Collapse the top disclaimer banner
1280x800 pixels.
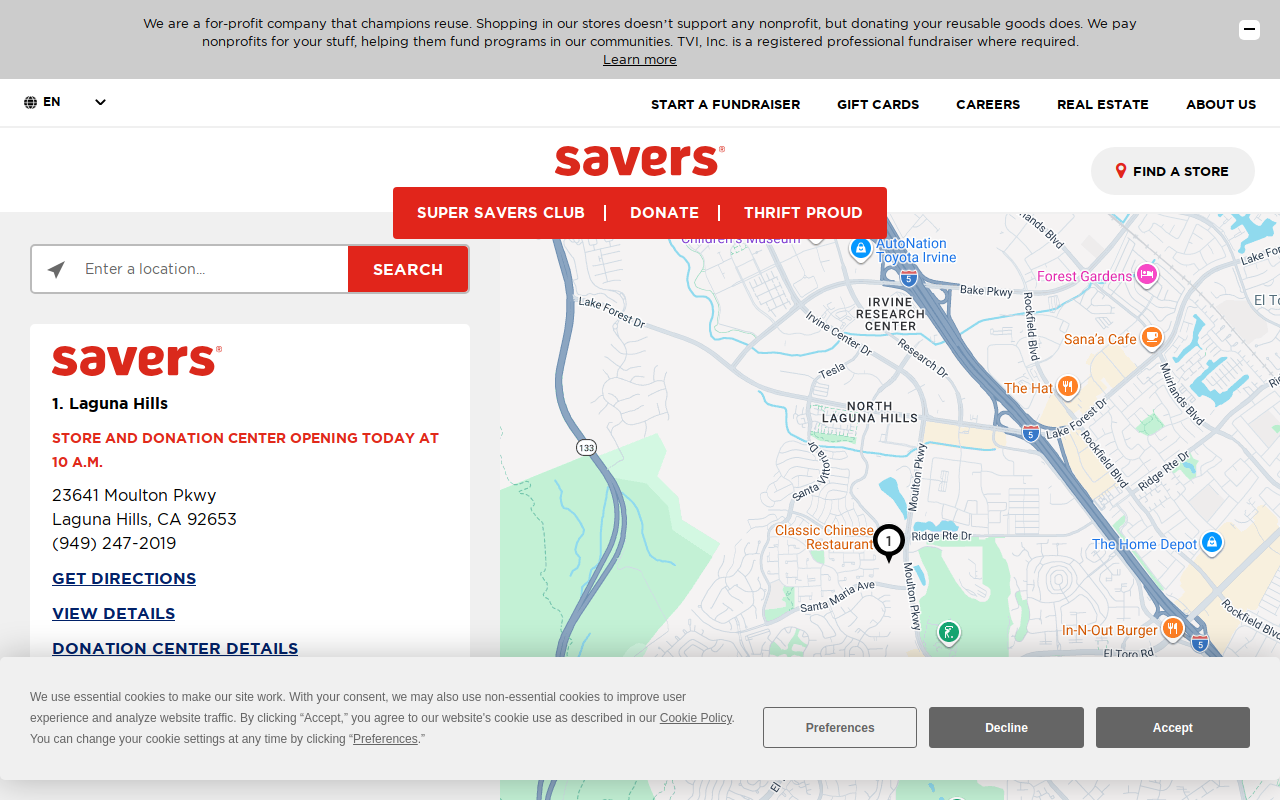pos(1249,30)
